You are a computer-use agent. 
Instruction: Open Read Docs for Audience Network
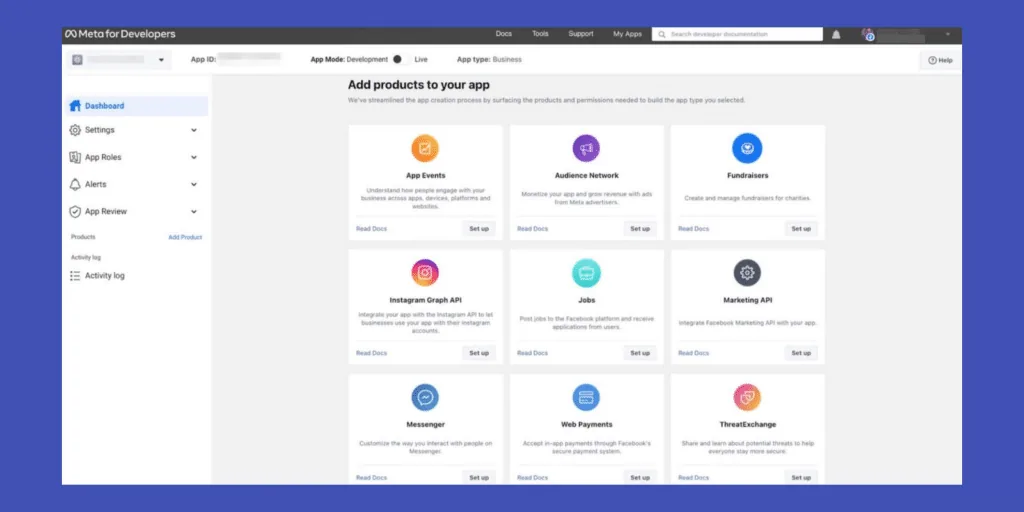(x=533, y=229)
